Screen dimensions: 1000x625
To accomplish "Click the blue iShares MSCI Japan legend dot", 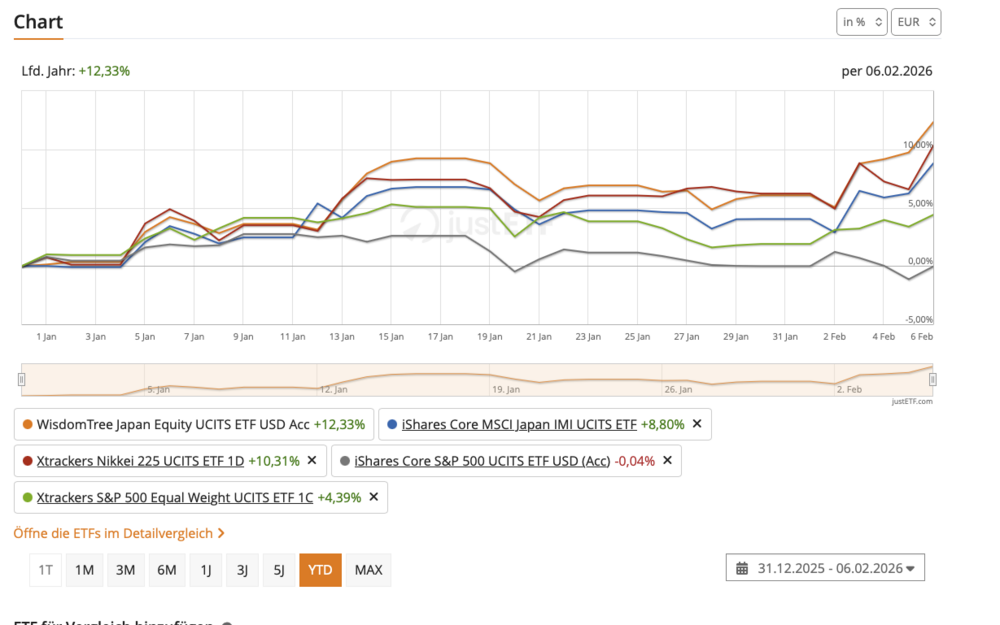I will tap(391, 424).
